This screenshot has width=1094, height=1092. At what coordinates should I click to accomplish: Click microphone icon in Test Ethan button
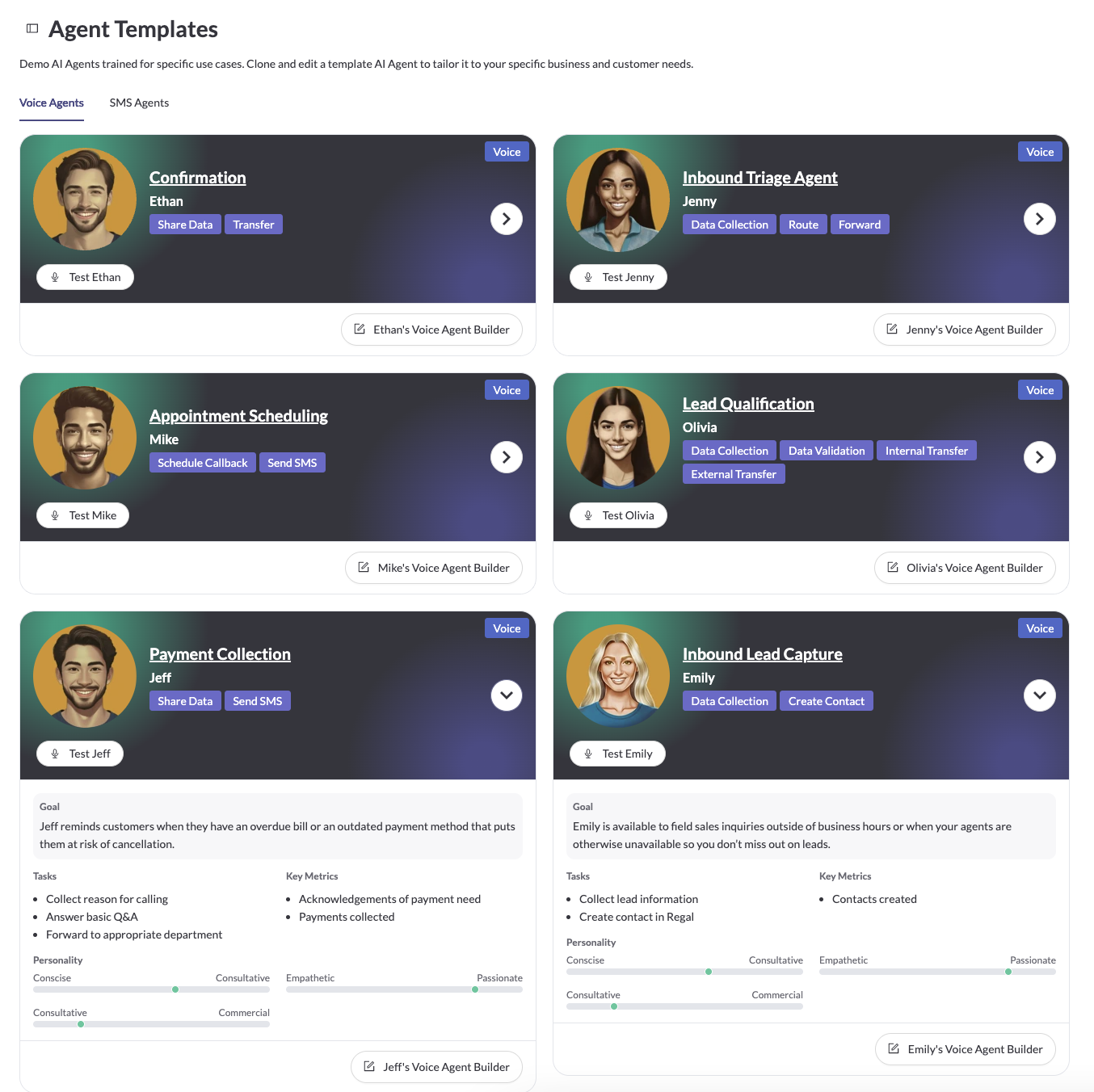55,277
